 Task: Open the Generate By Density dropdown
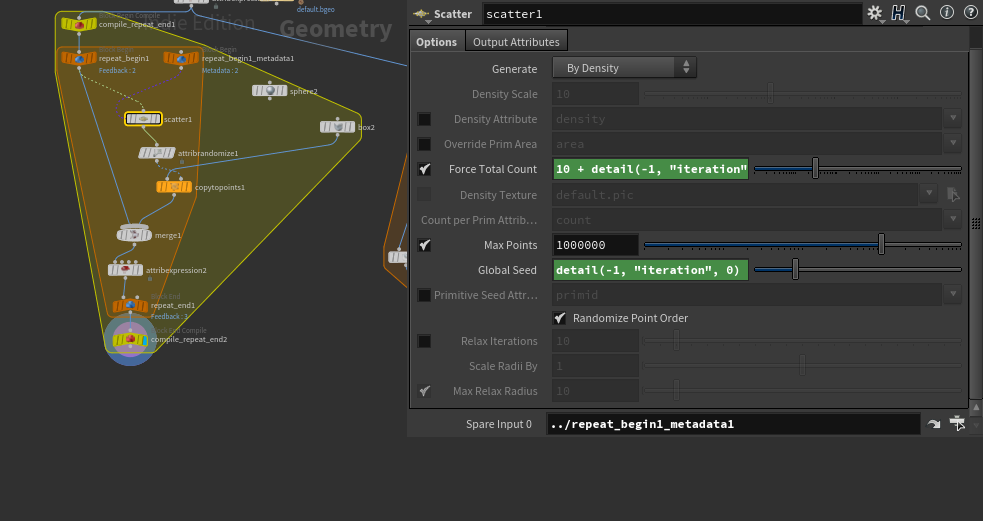[624, 68]
